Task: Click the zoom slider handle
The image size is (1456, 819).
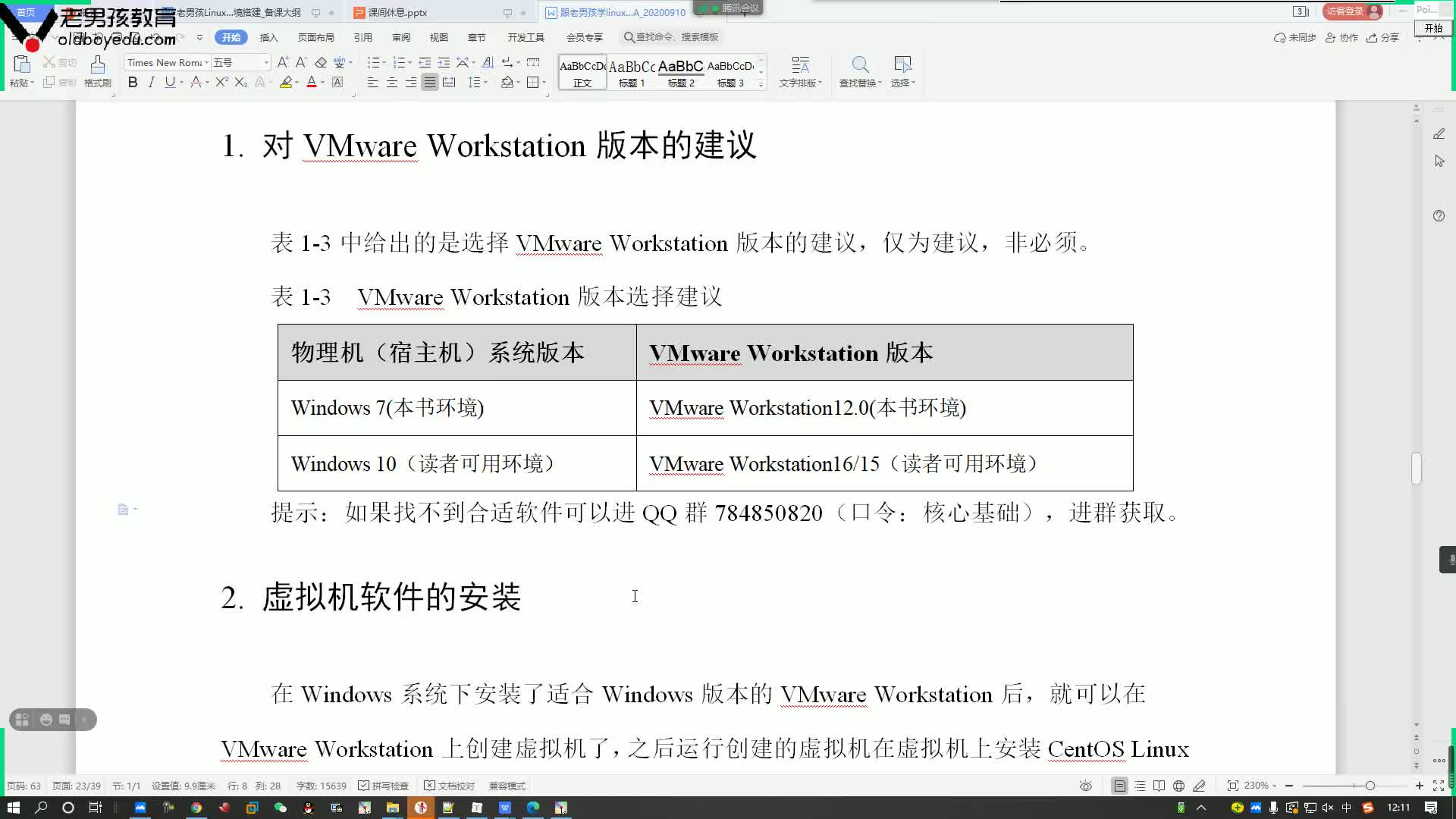Action: (1370, 786)
